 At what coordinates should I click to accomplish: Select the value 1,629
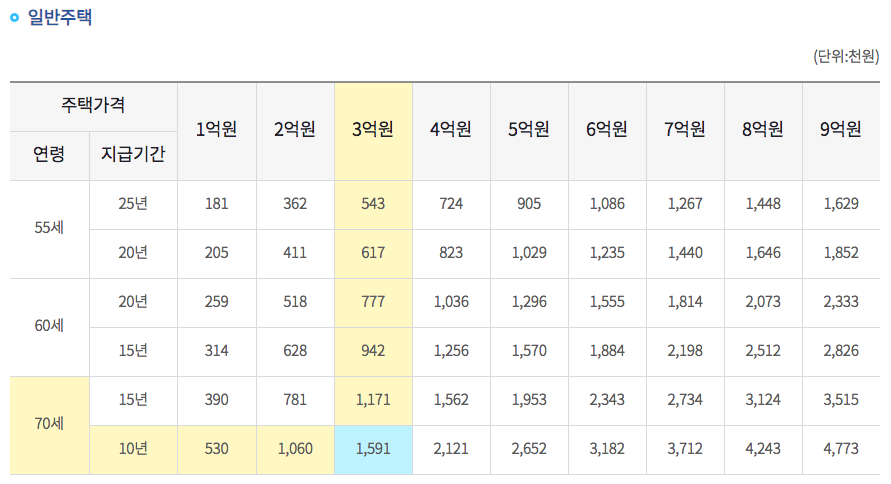click(x=841, y=205)
